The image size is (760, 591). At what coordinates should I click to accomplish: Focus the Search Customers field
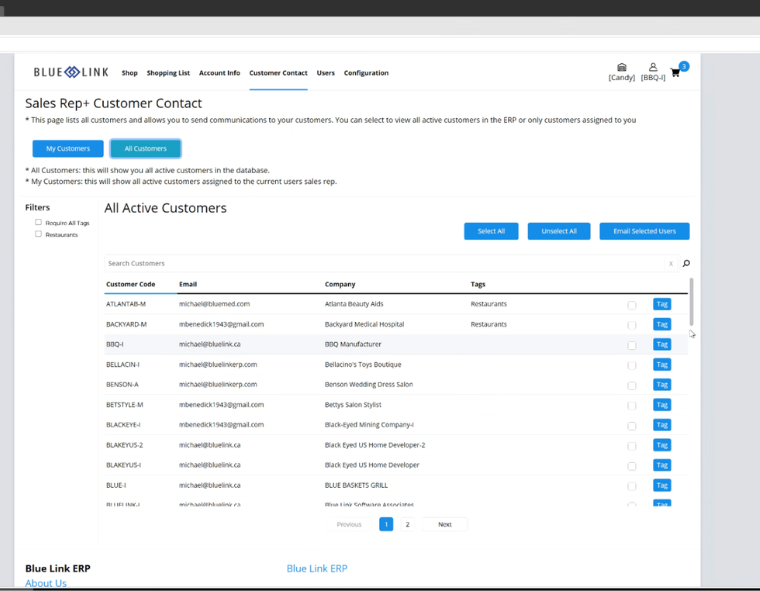(x=385, y=263)
